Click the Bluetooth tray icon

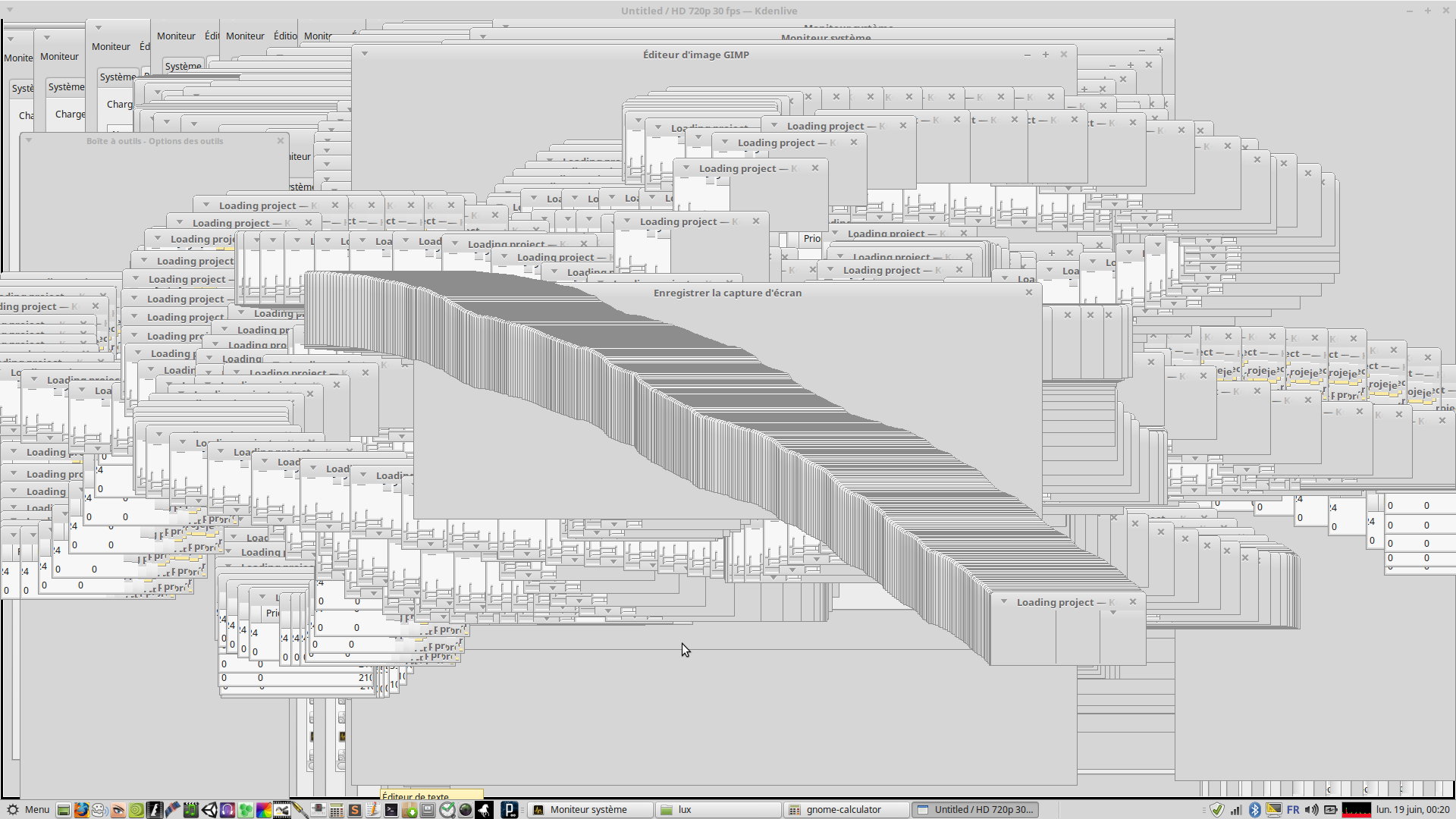(1254, 810)
